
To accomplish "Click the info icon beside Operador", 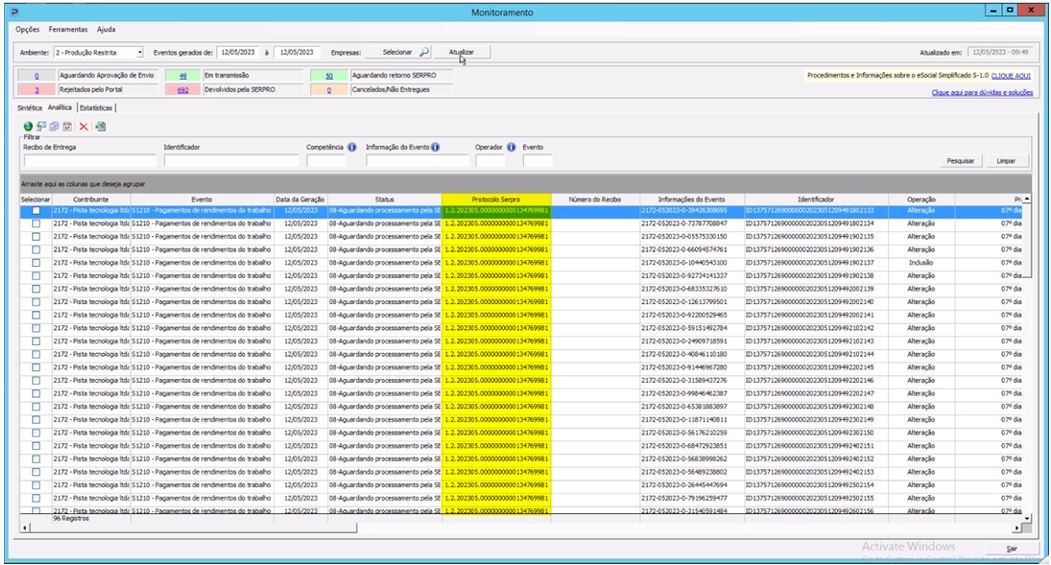I will click(x=511, y=147).
